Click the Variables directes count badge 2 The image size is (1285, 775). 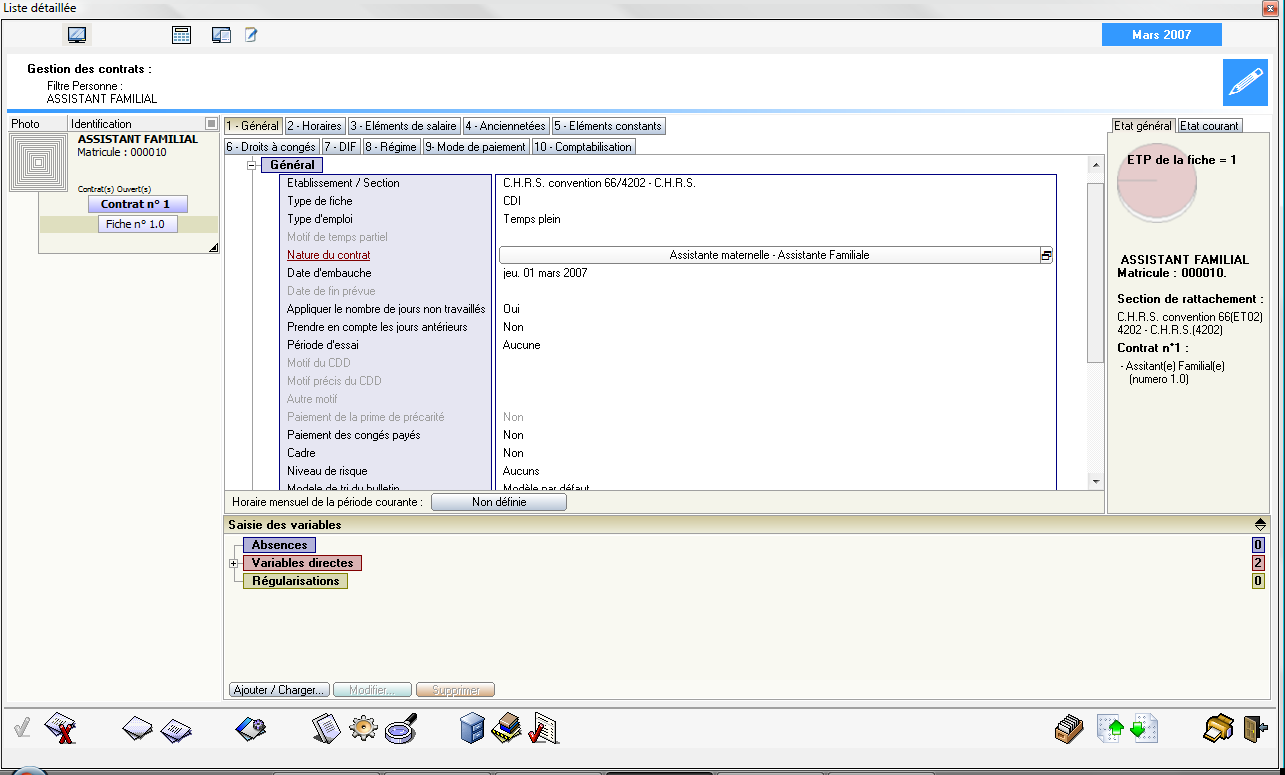tap(1259, 563)
